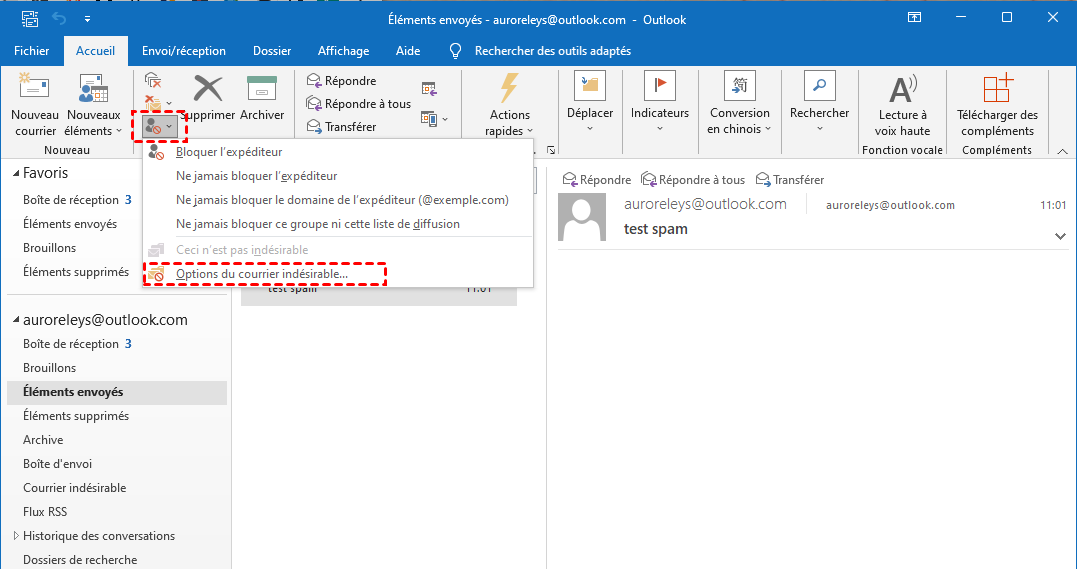
Task: Collapse the ribbon with the chevron
Action: [1062, 151]
